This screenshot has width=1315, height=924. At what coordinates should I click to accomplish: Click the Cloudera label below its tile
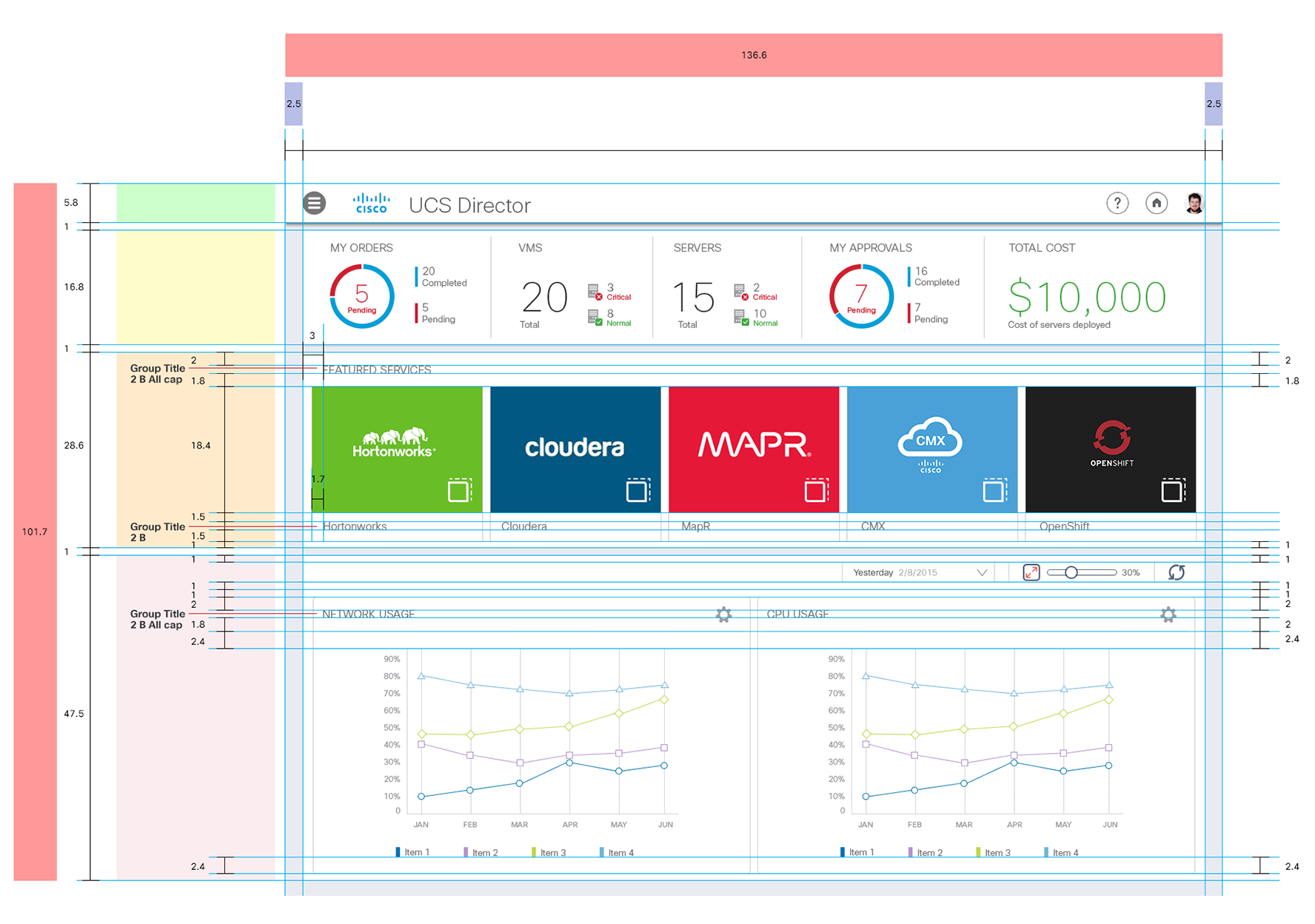[x=524, y=526]
